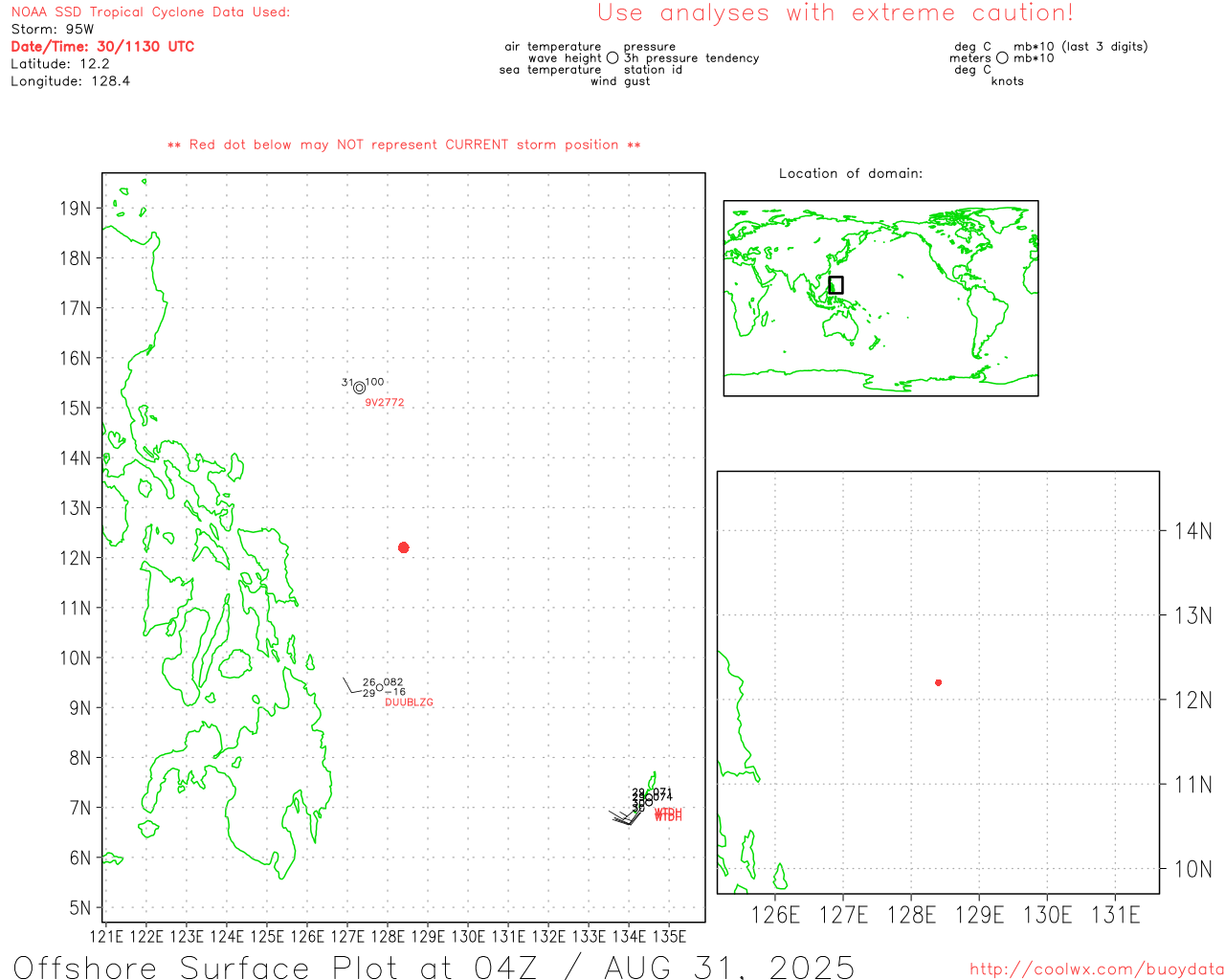
Task: Click 'sea temperature' legend label
Action: (x=550, y=70)
